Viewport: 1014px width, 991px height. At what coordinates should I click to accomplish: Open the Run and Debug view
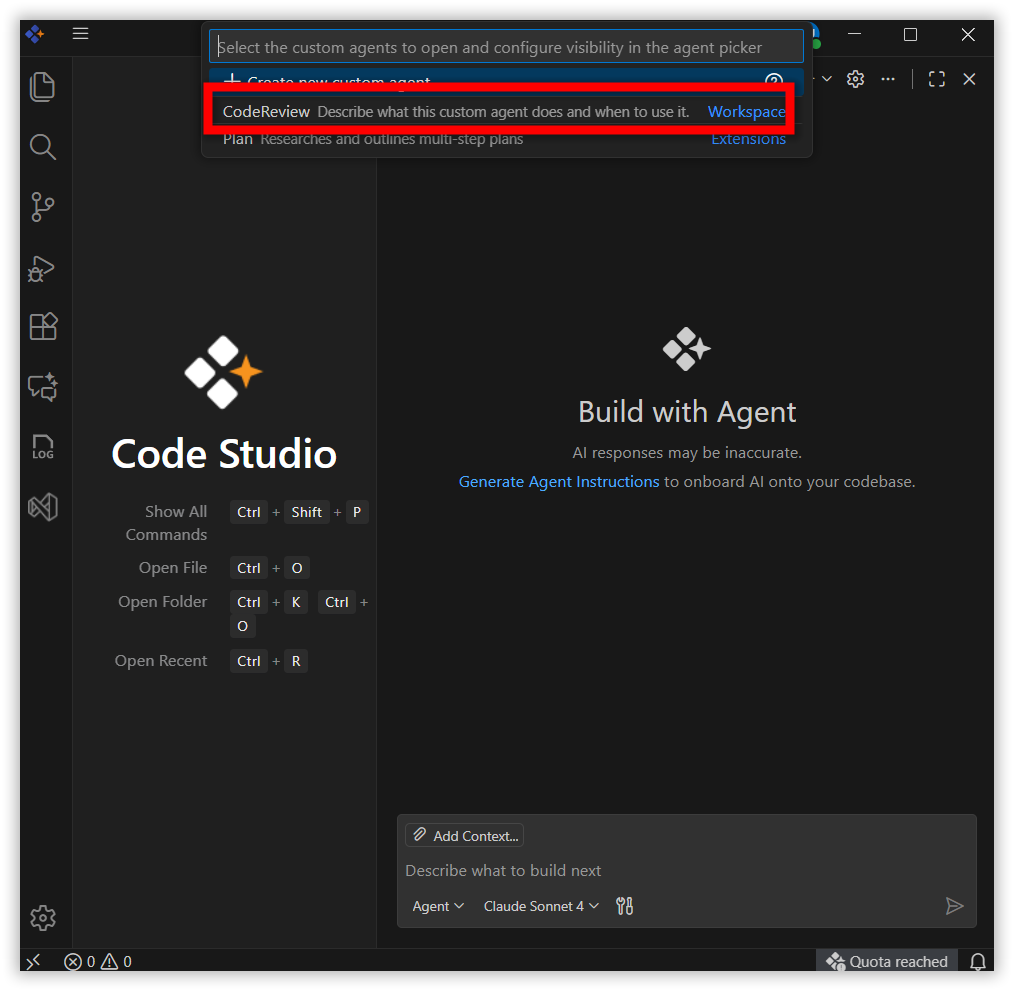click(x=42, y=268)
